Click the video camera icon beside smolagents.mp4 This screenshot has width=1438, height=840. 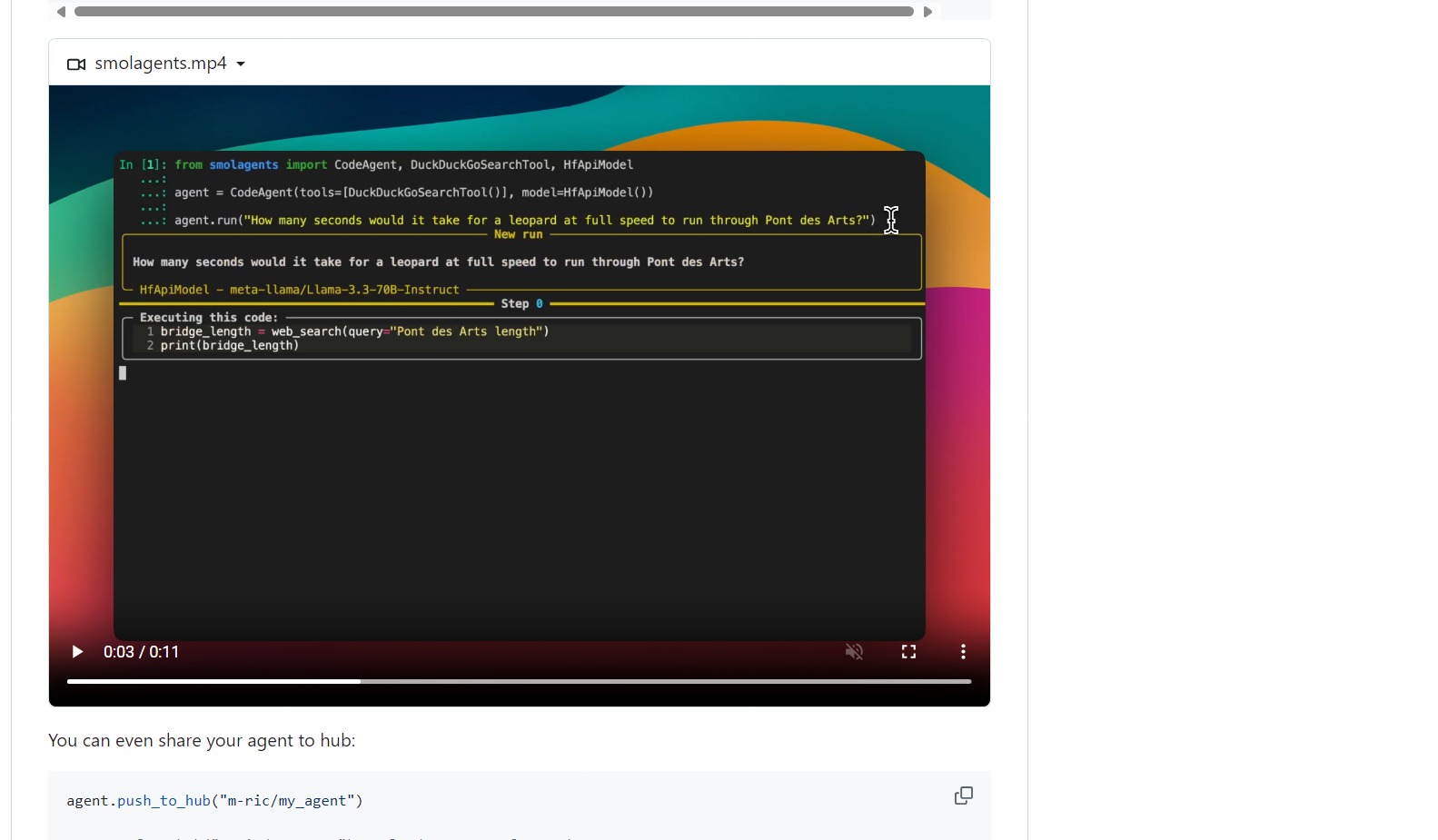[x=76, y=64]
